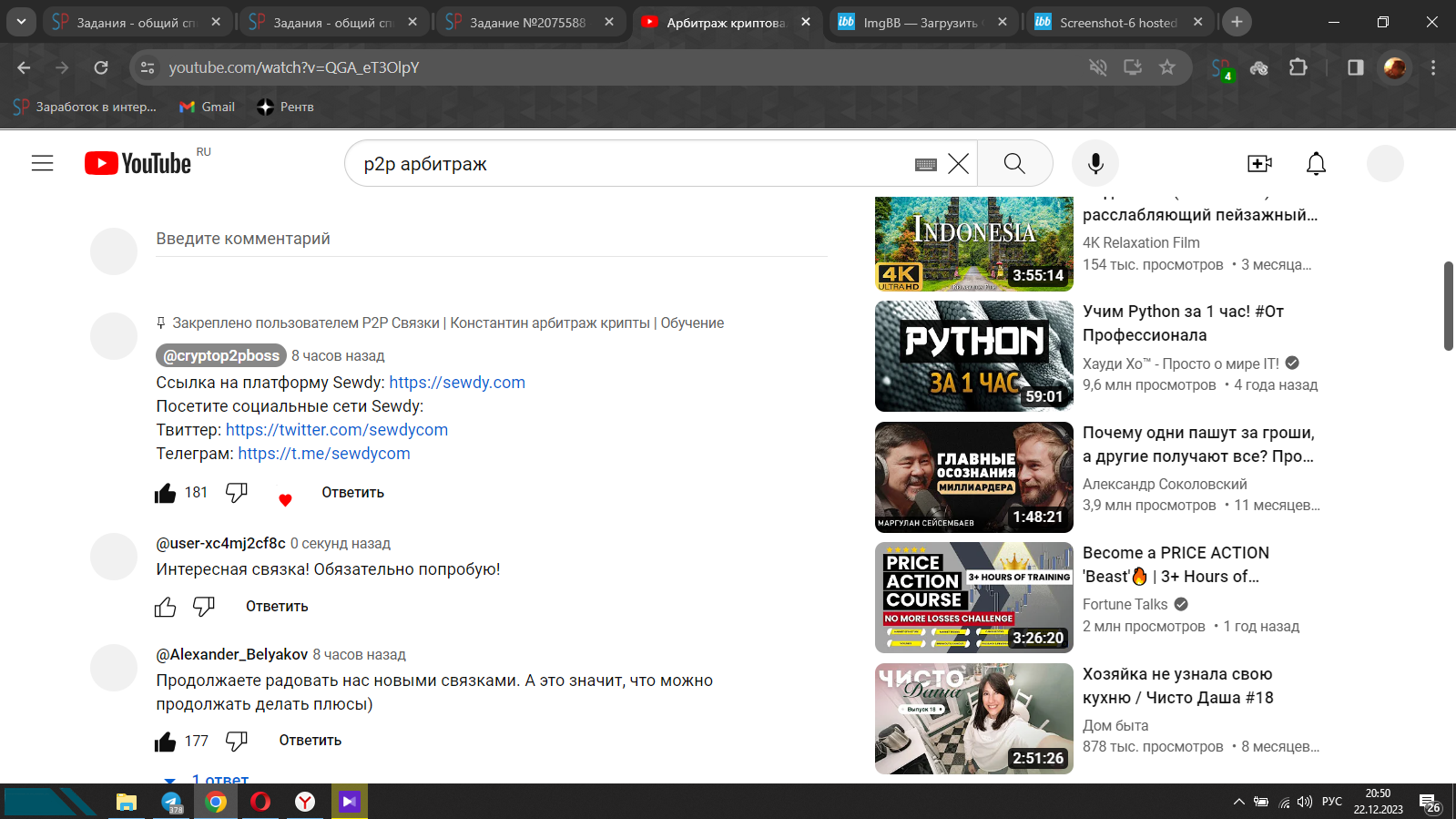Go to the YouTube home logo
This screenshot has height=819, width=1456.
(138, 163)
